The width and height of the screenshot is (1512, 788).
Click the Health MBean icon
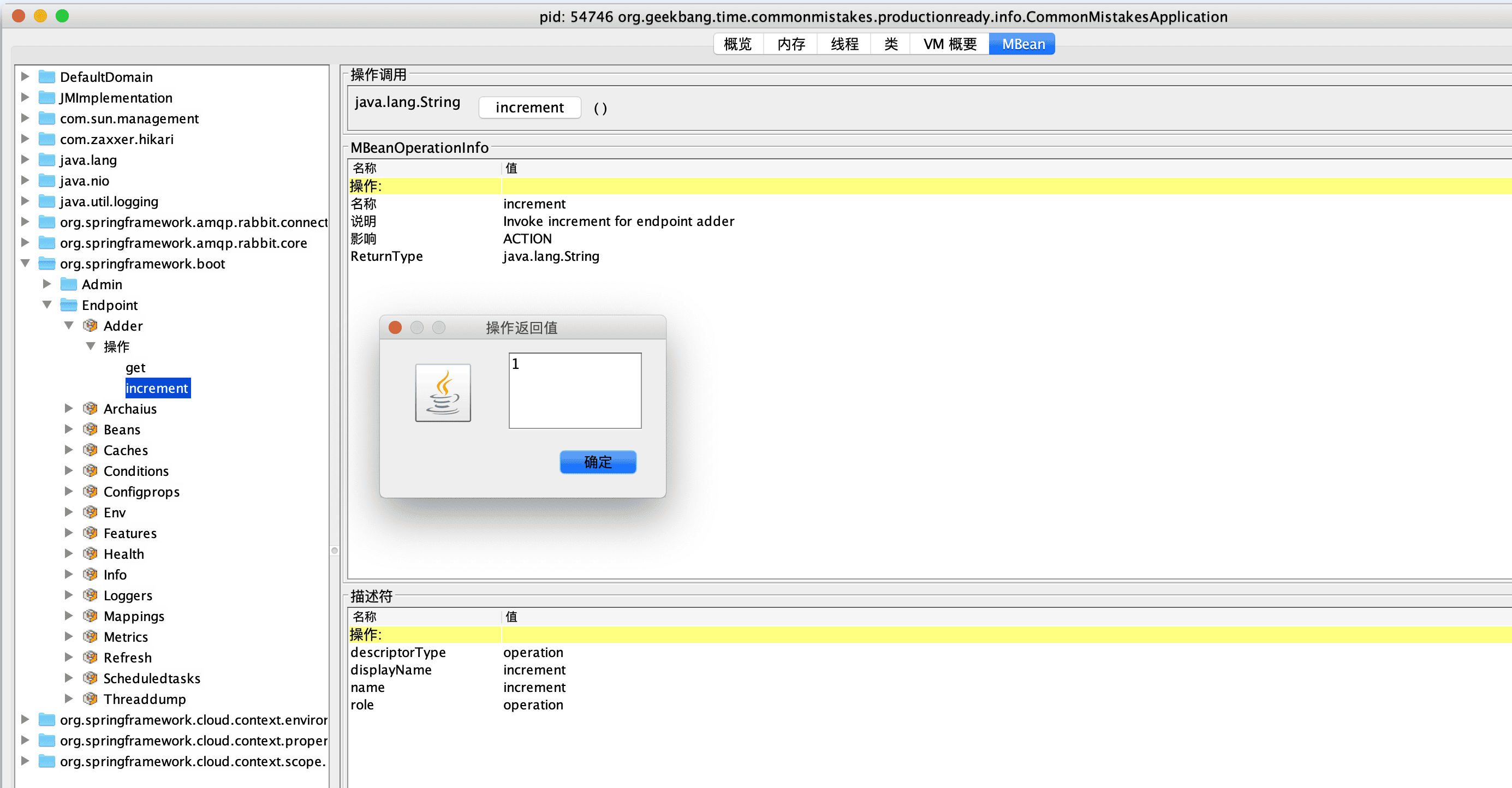click(90, 553)
